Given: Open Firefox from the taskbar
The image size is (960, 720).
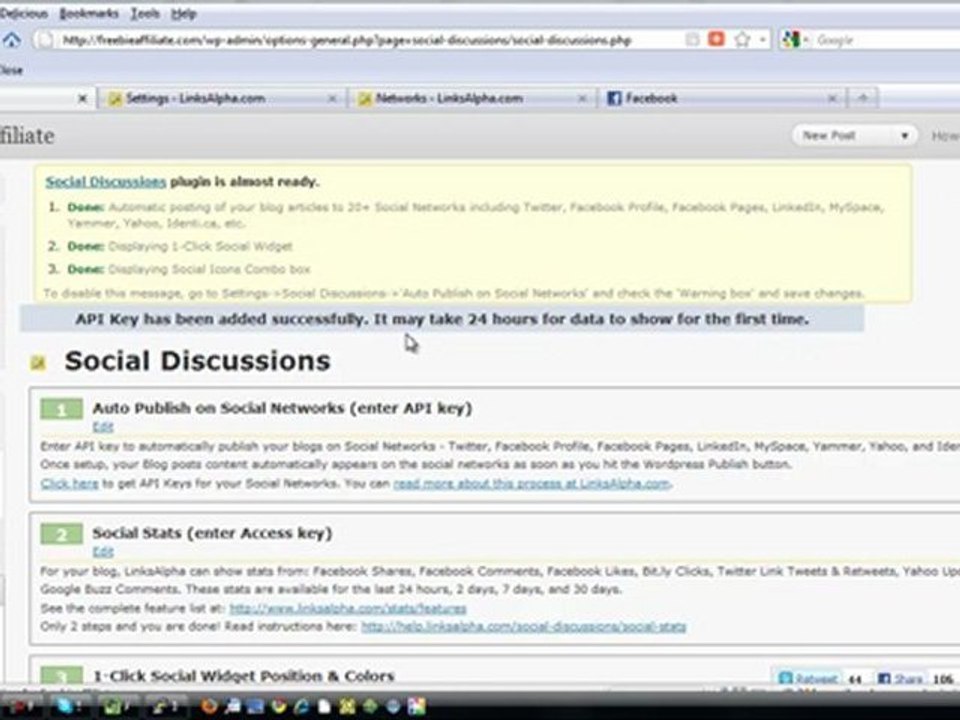Looking at the screenshot, I should pyautogui.click(x=209, y=706).
